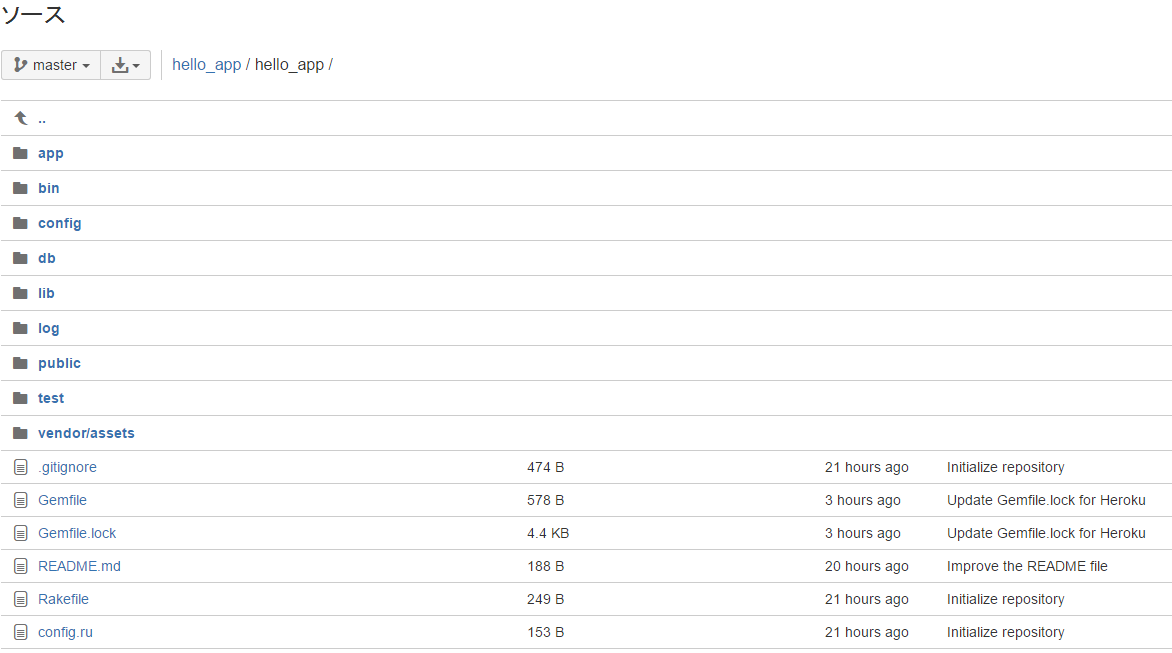
Task: Click the file icon next to config.ru
Action: 21,632
